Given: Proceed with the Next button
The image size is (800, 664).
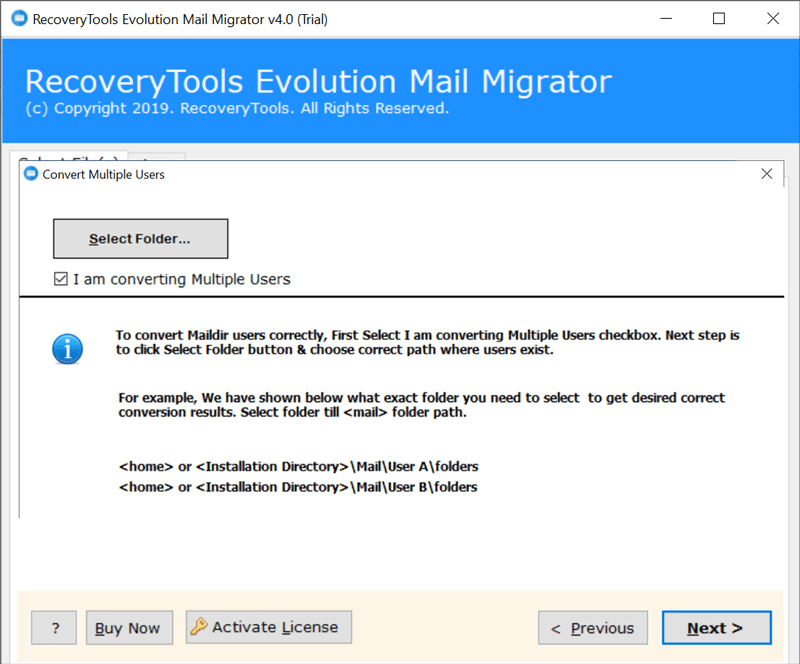Looking at the screenshot, I should [x=717, y=628].
